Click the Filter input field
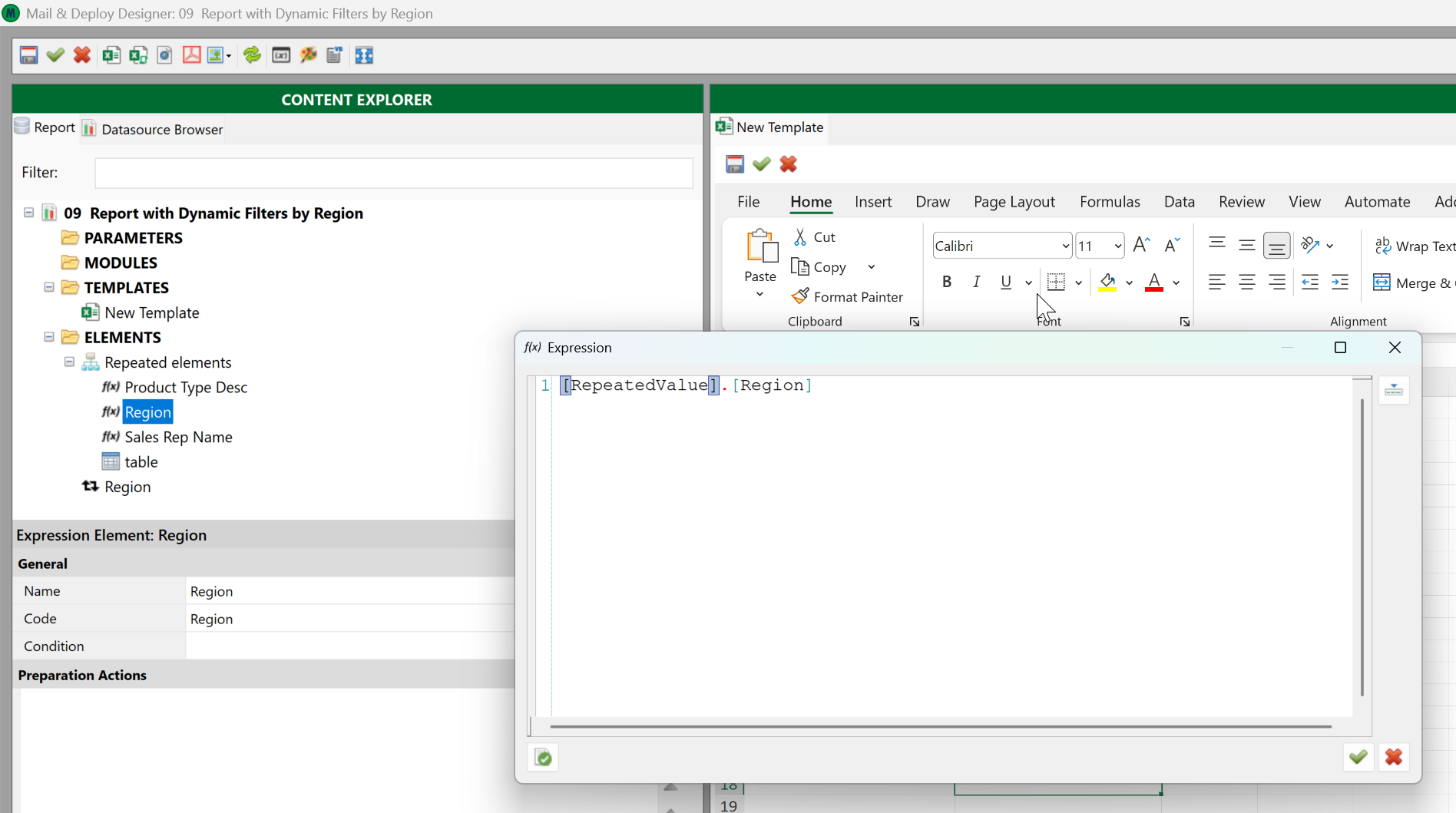 coord(393,173)
